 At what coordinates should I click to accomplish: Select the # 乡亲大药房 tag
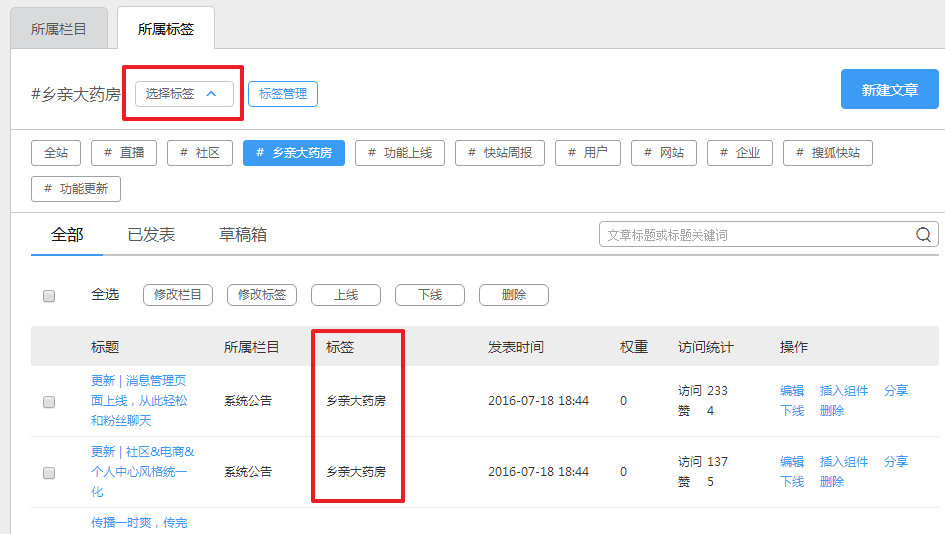294,152
